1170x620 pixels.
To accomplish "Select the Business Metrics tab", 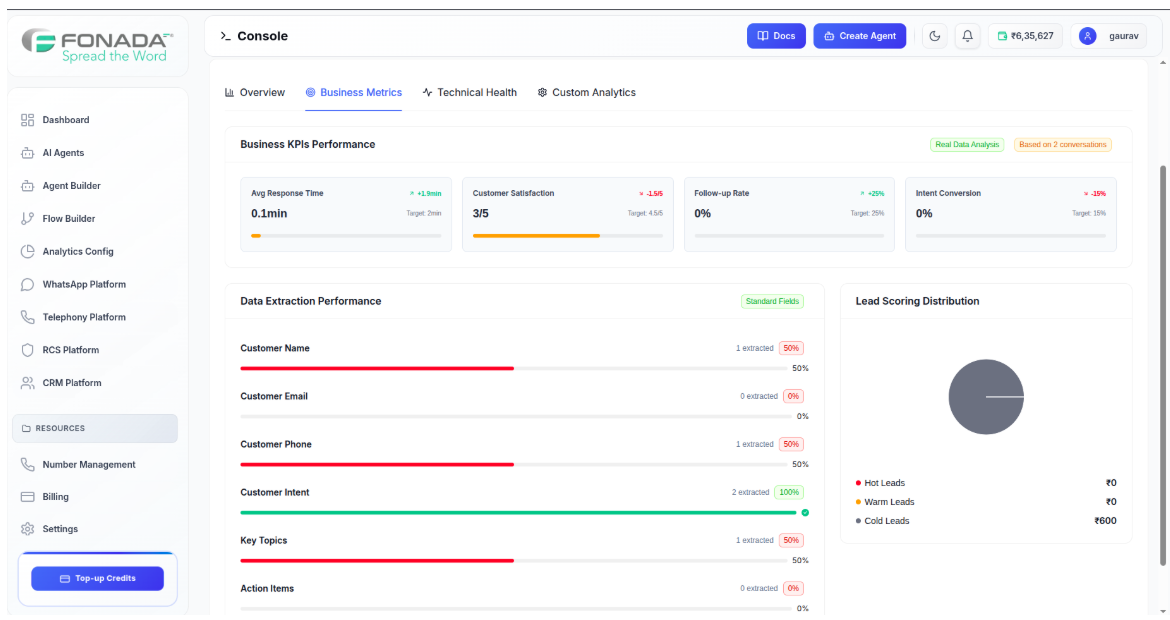I will 354,93.
